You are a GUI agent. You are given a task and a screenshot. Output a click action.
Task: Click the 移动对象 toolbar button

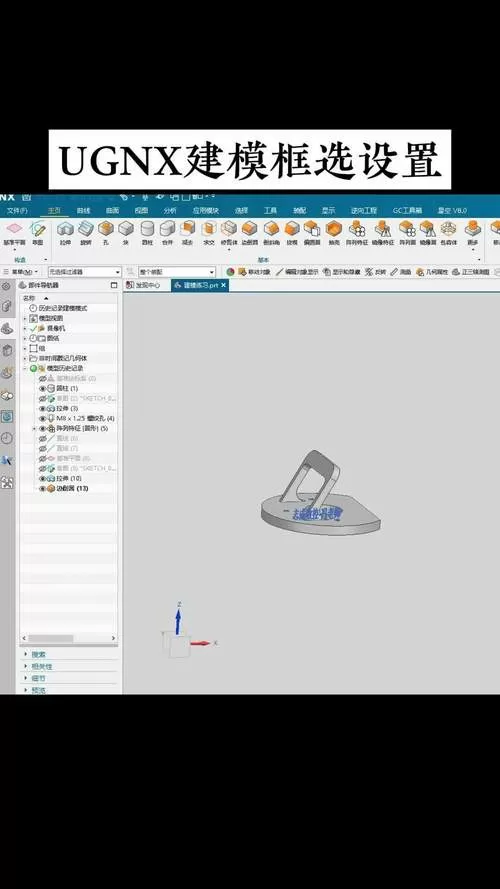[x=254, y=272]
